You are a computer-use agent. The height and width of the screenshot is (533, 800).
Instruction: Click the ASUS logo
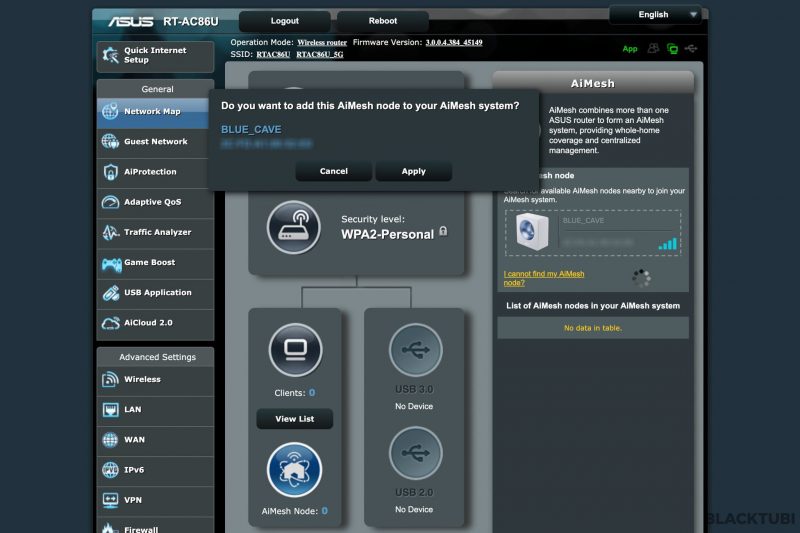(x=131, y=21)
